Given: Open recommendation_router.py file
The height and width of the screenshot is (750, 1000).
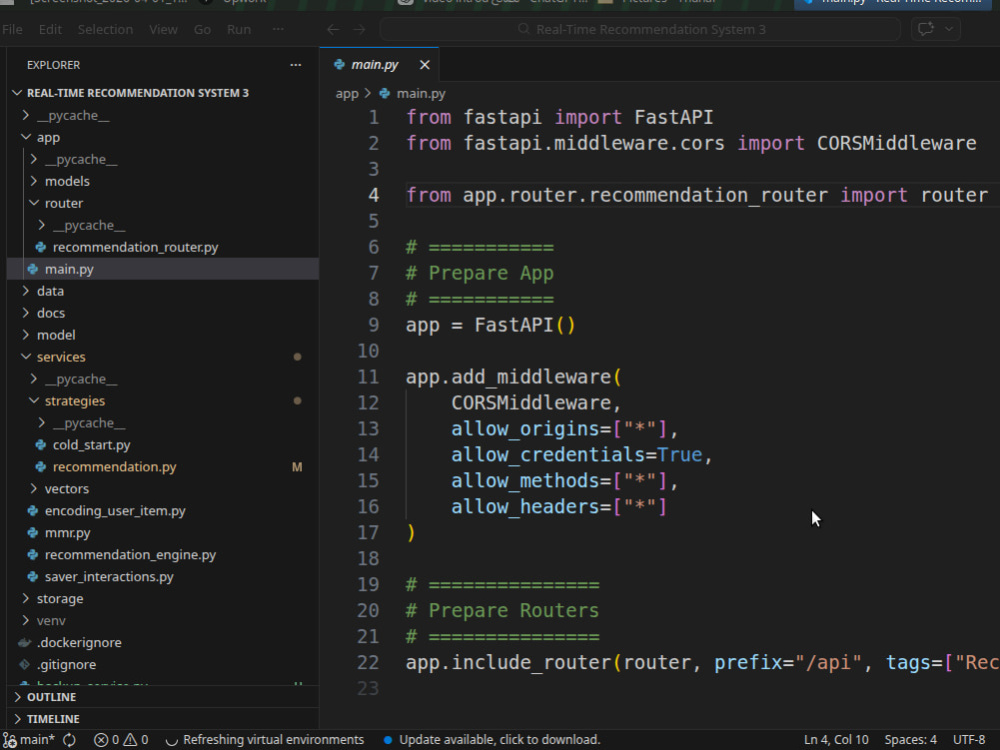Looking at the screenshot, I should [x=135, y=247].
